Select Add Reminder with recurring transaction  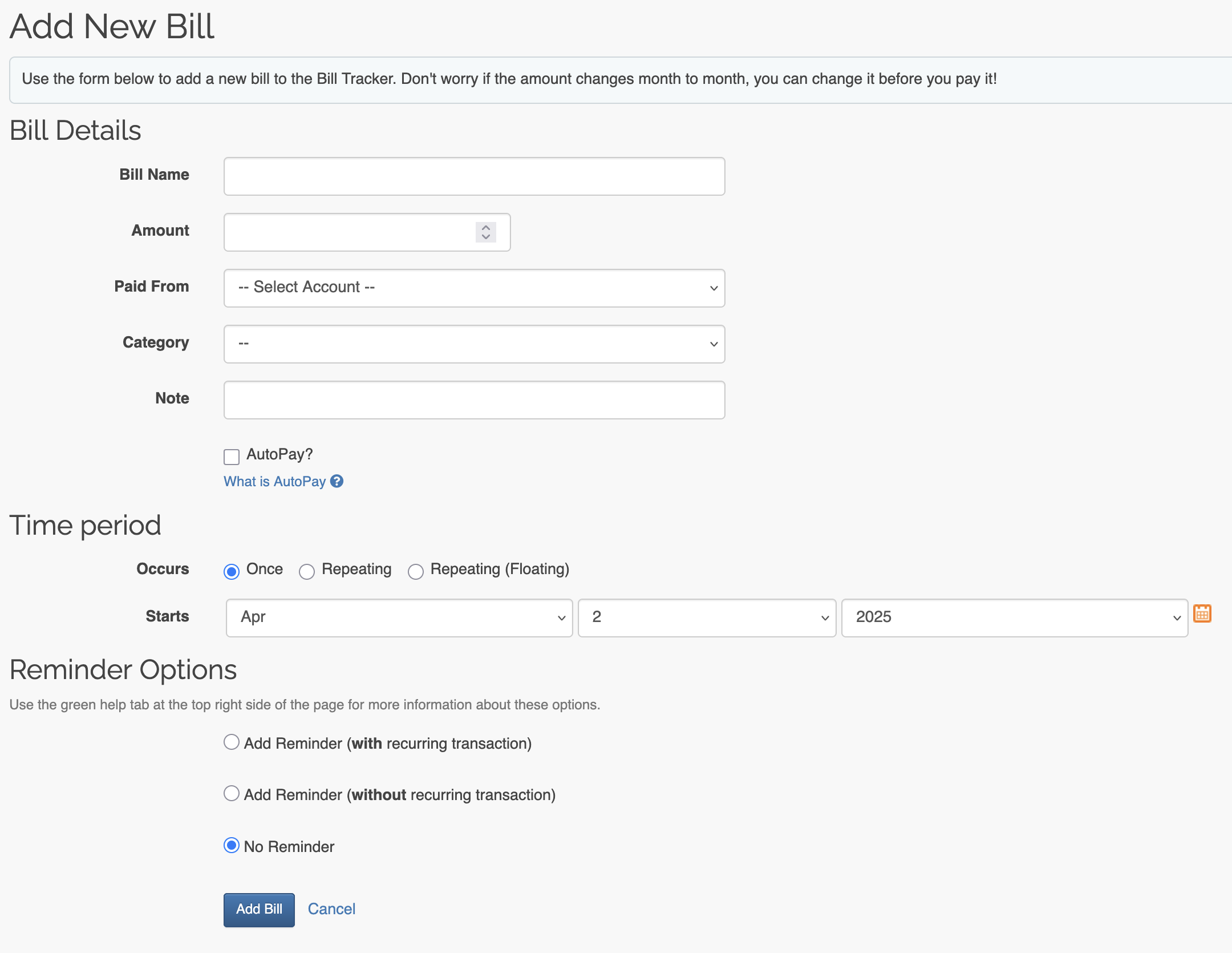pos(232,742)
